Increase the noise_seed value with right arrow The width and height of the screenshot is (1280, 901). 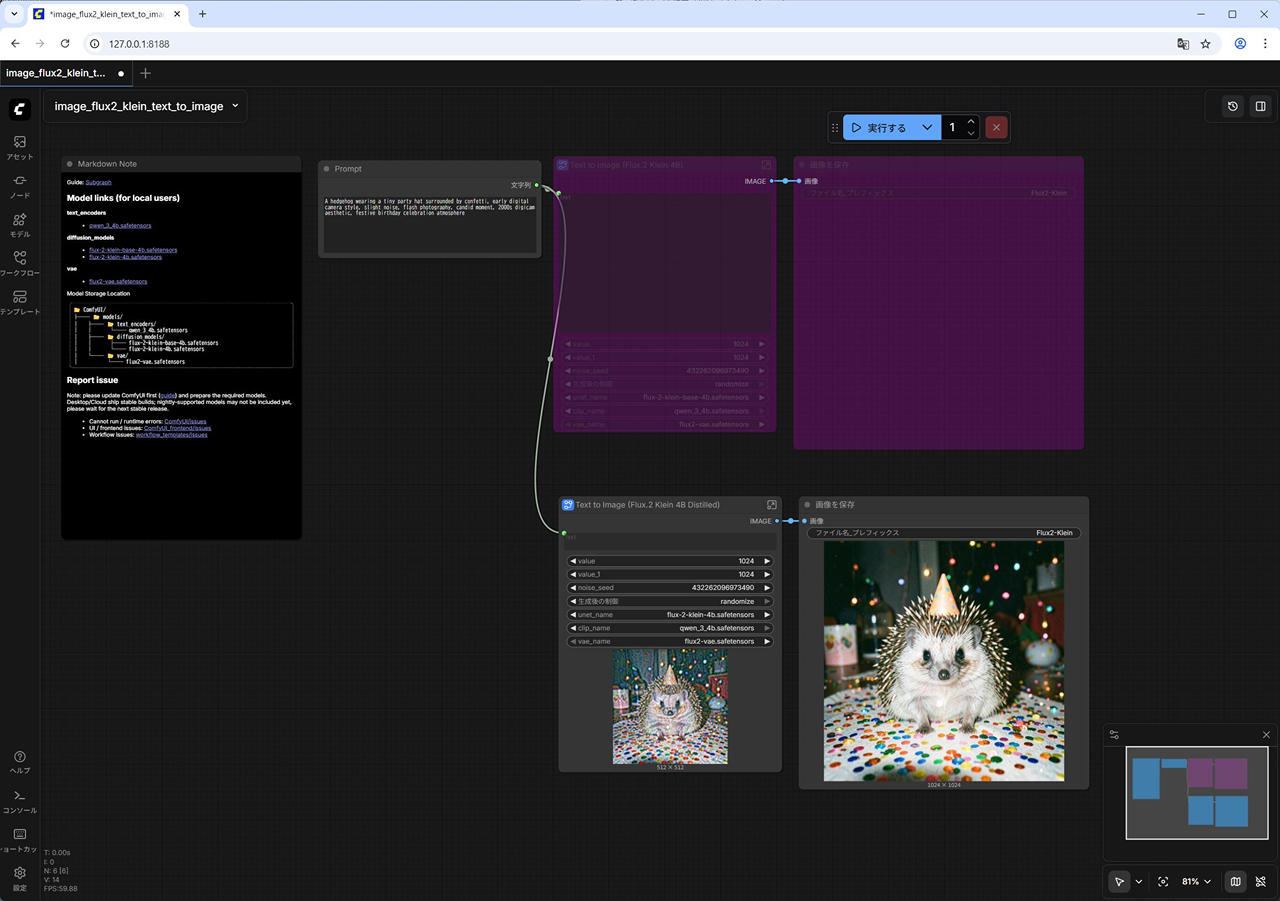[x=767, y=588]
